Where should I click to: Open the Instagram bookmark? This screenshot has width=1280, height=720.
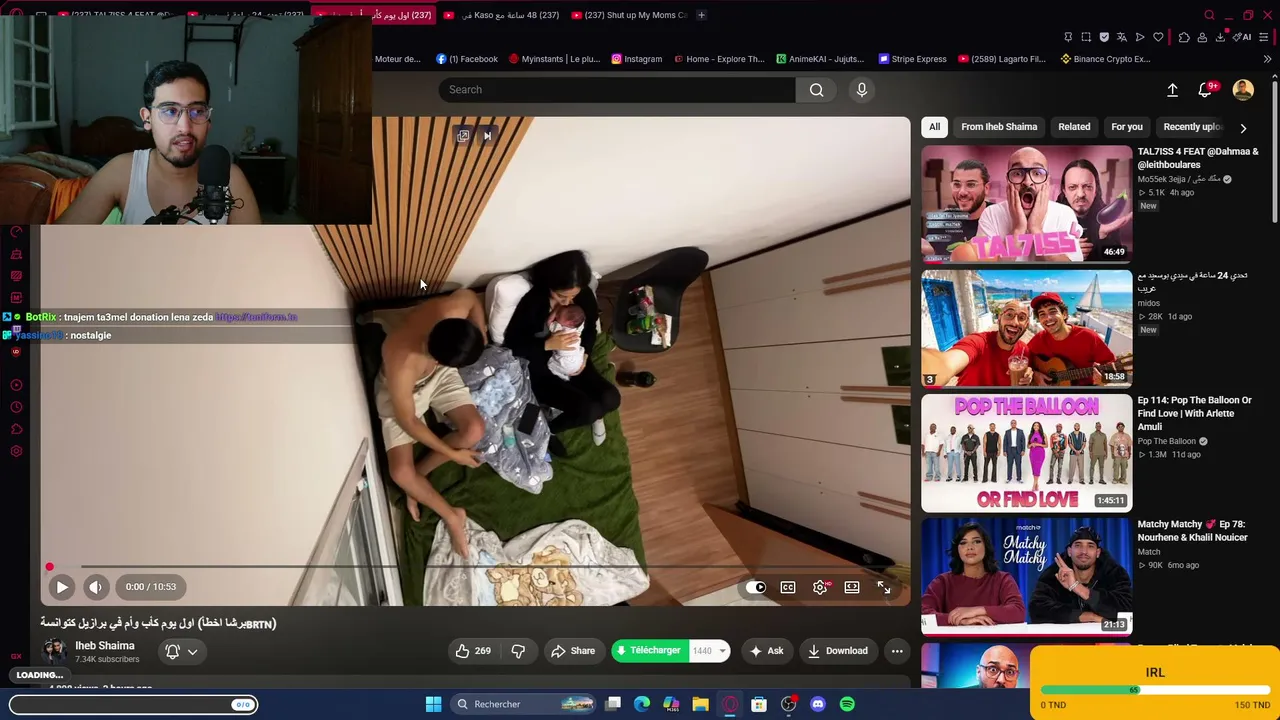637,59
